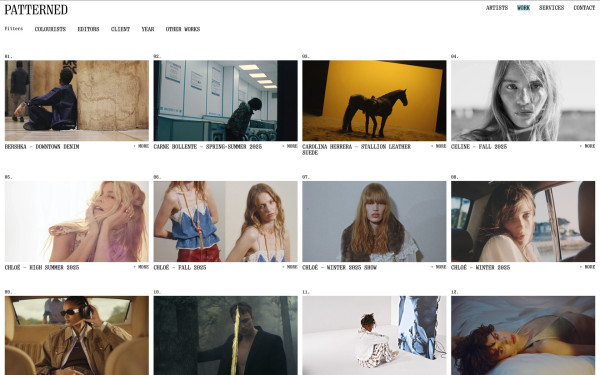Viewport: 600px width, 375px height.
Task: Open the Carolina Herrera horse thumbnail
Action: coord(374,101)
